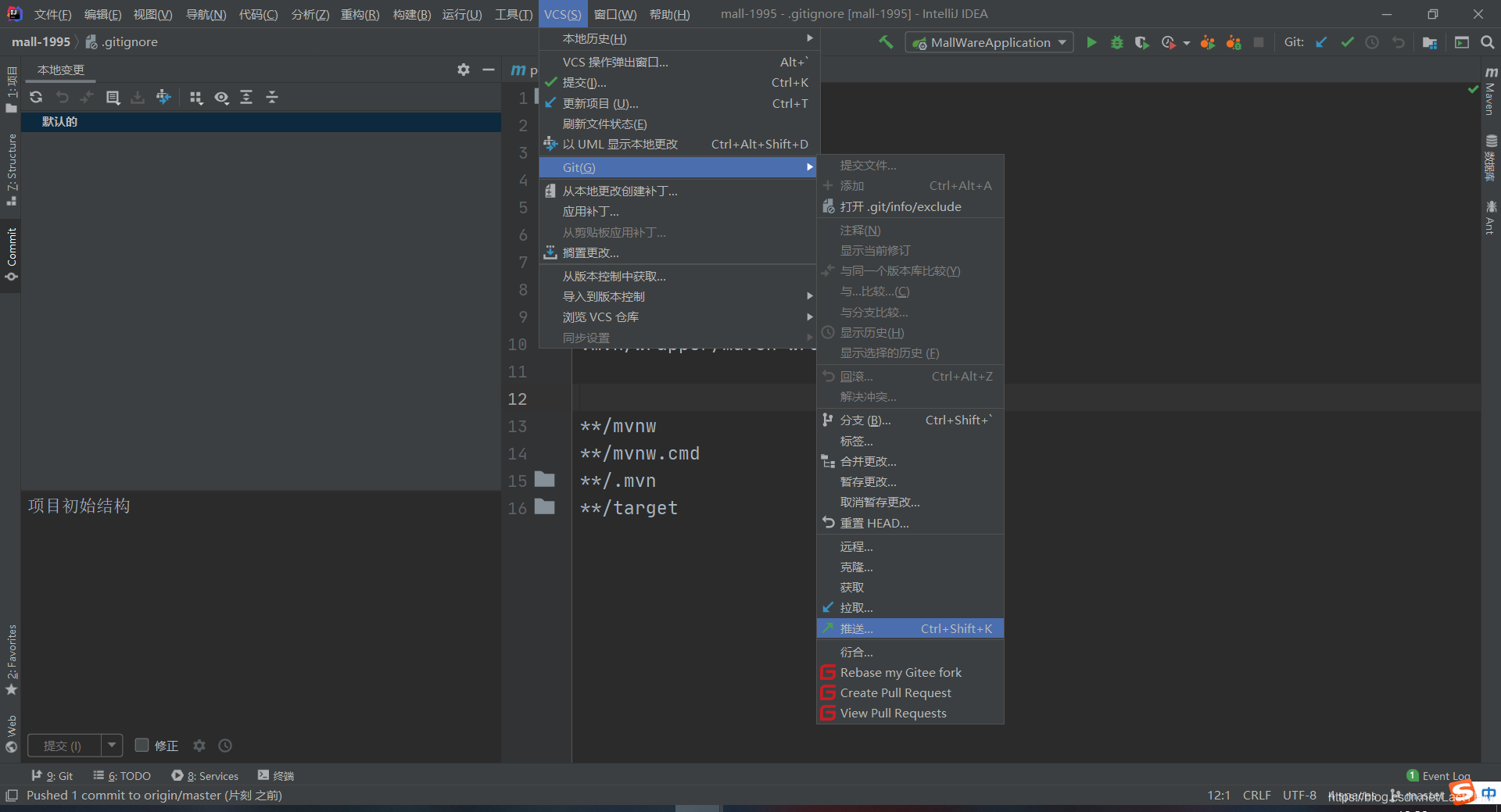Screen dimensions: 1501x812
Task: Click the commit message field containing 项目初始结构
Action: 261,610
